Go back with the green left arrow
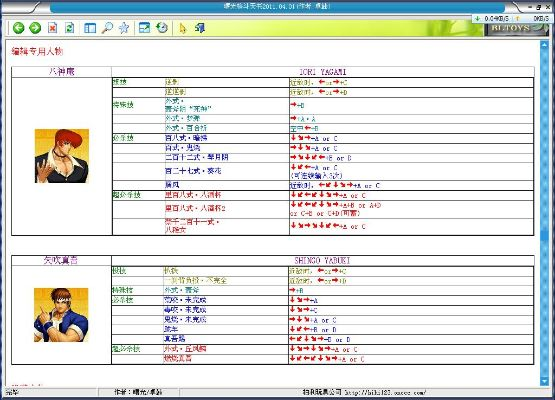555x400 pixels. coord(18,28)
